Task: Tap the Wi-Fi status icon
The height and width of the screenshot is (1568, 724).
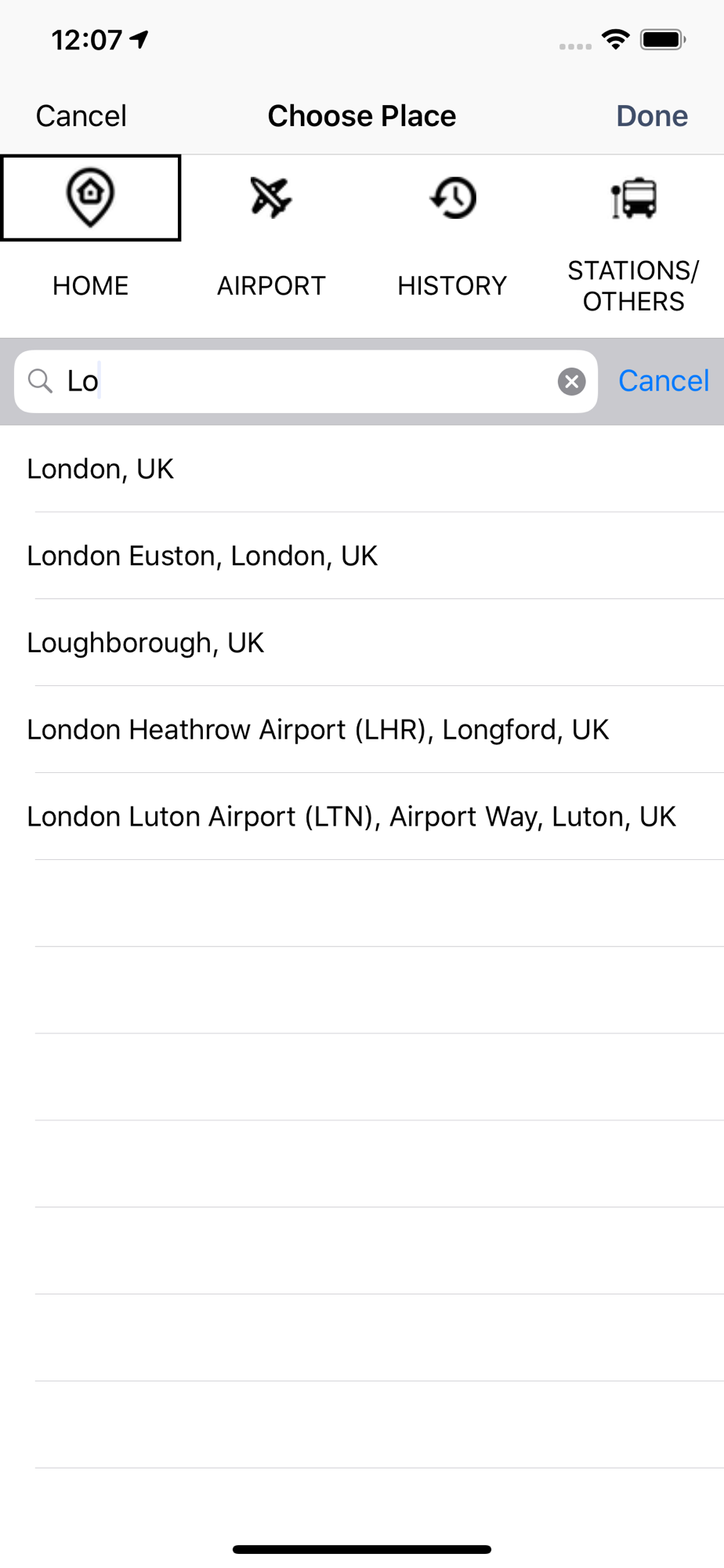Action: 616,39
